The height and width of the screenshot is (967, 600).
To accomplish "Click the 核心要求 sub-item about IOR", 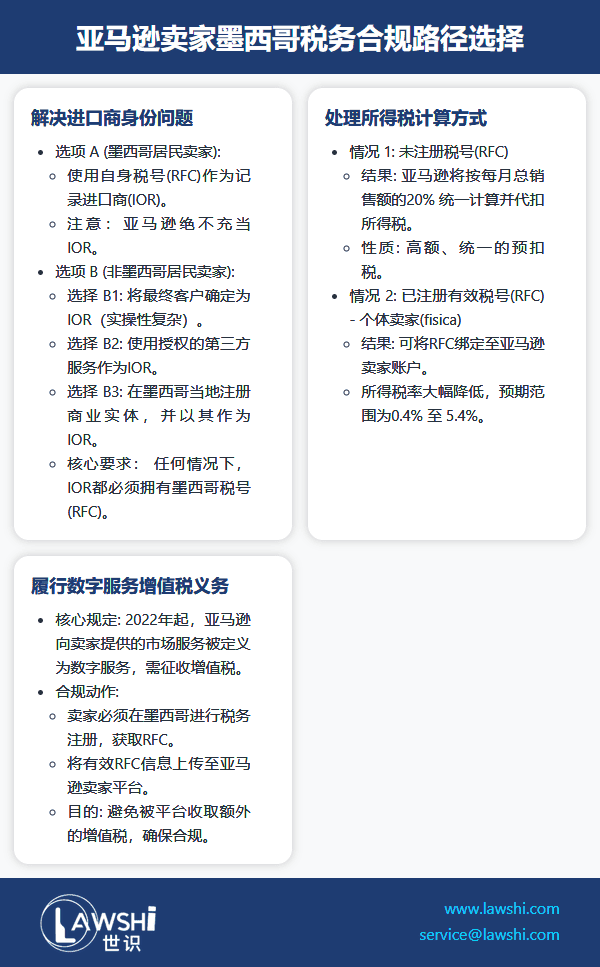I will (158, 488).
